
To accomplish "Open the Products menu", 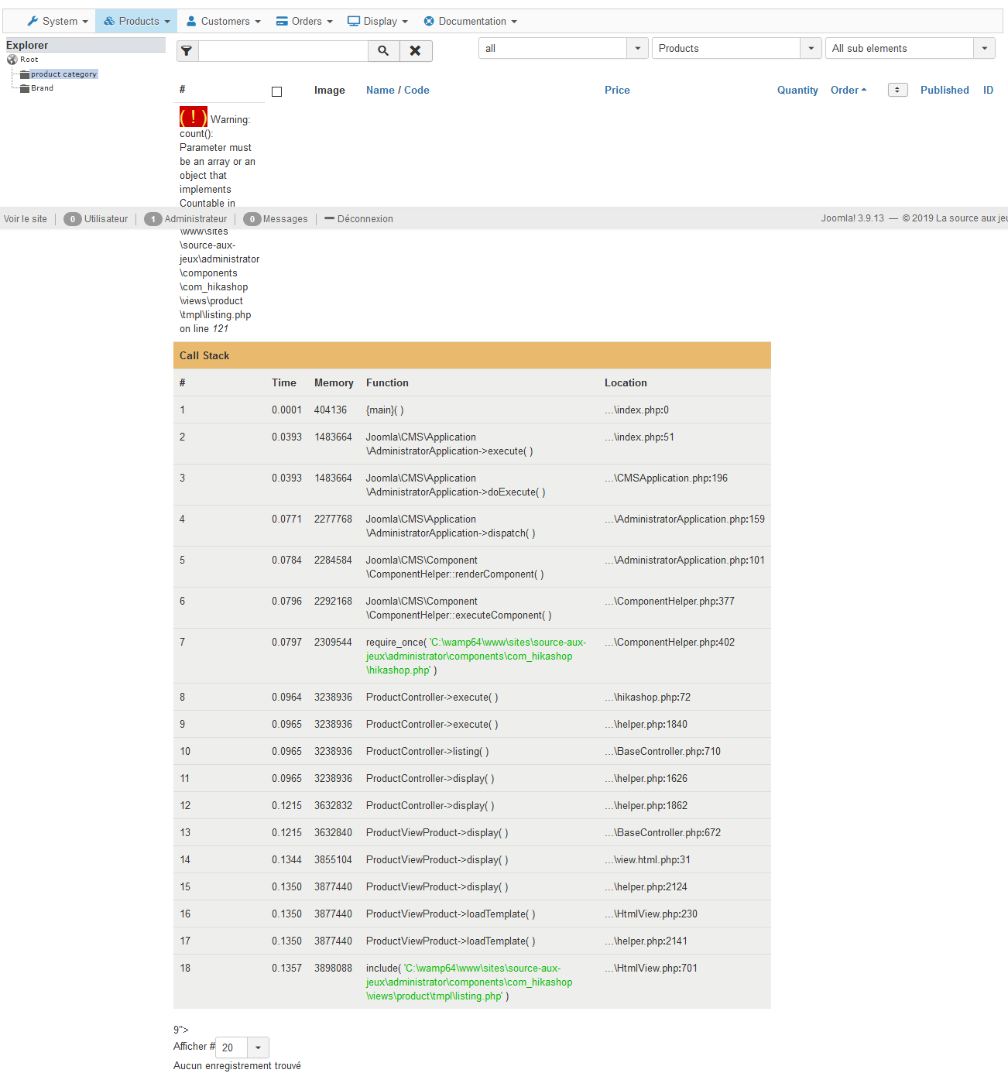I will tap(136, 21).
